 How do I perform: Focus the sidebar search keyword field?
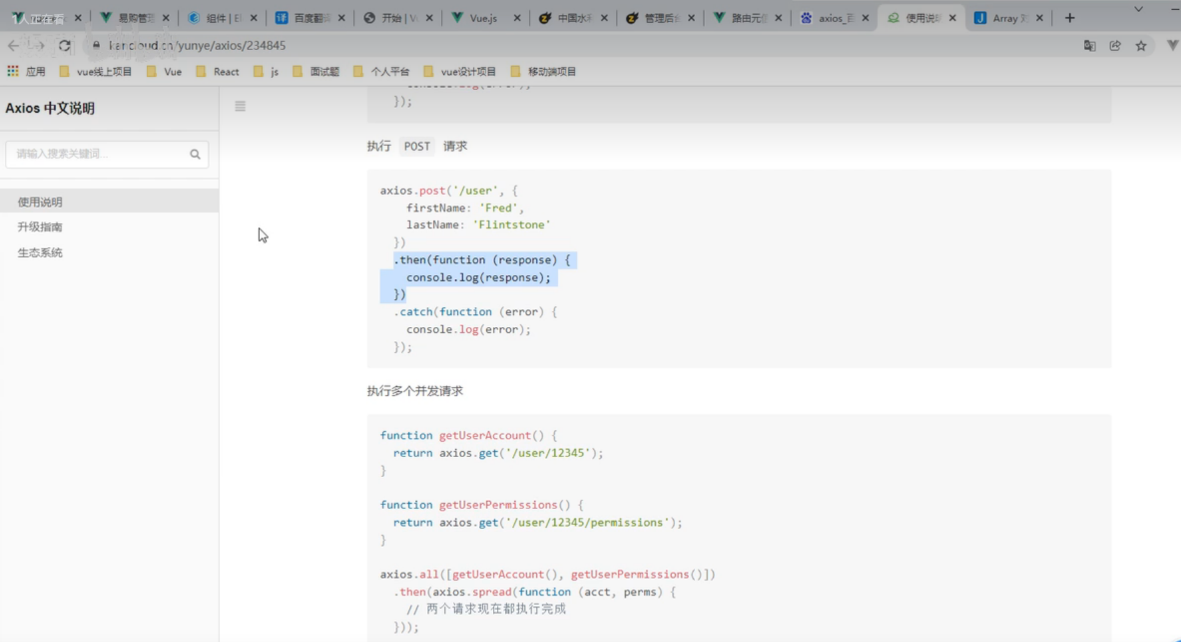(107, 154)
